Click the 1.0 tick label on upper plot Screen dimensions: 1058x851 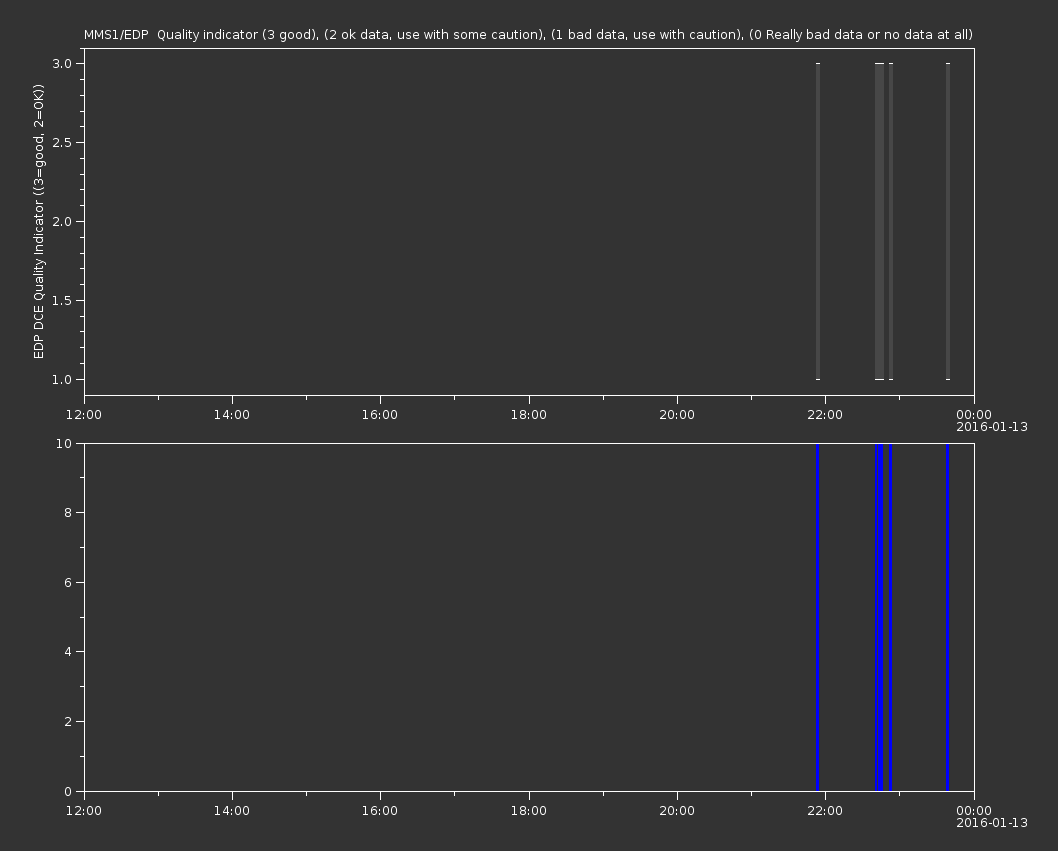coord(62,379)
